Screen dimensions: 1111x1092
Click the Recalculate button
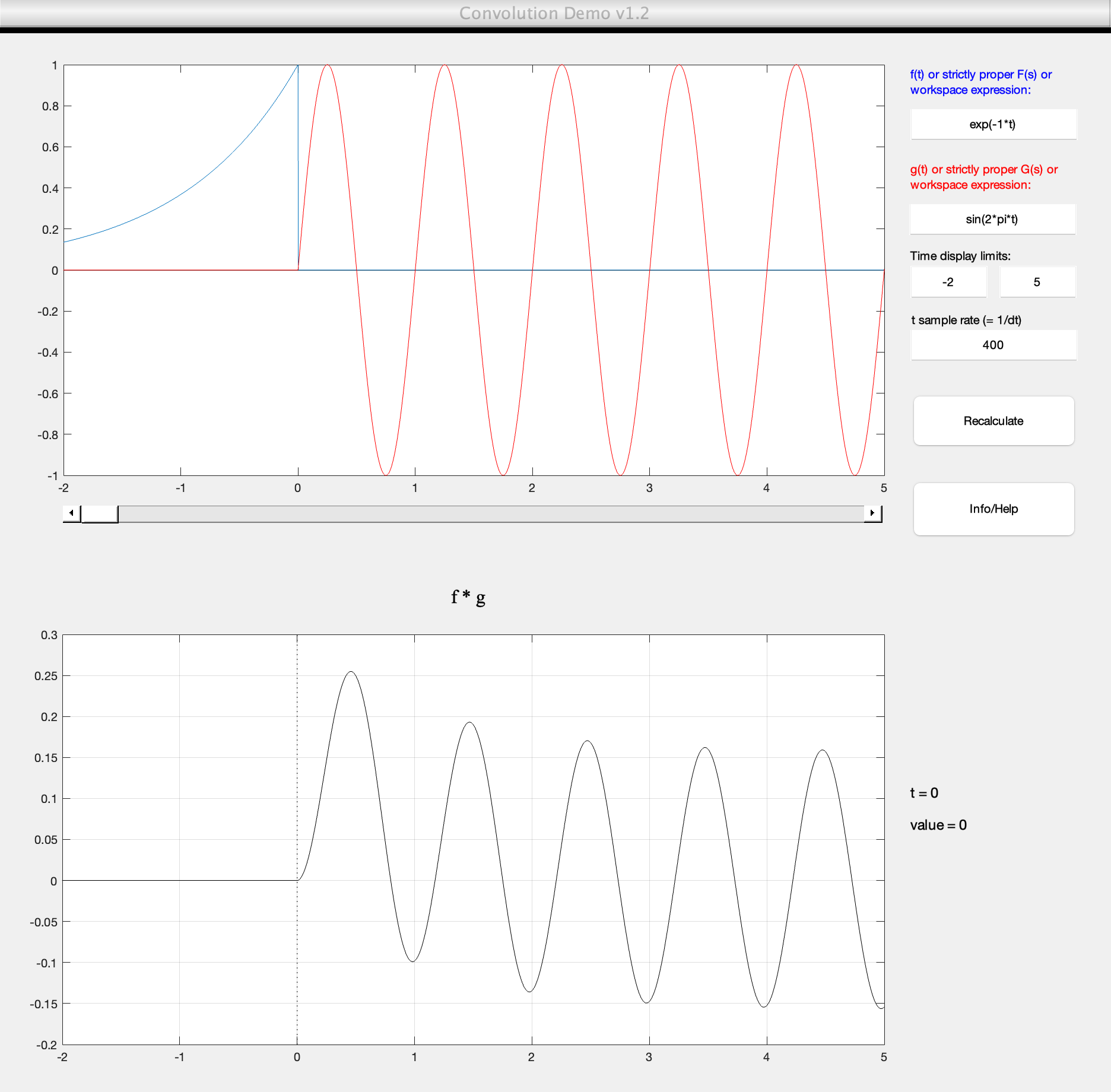[993, 421]
